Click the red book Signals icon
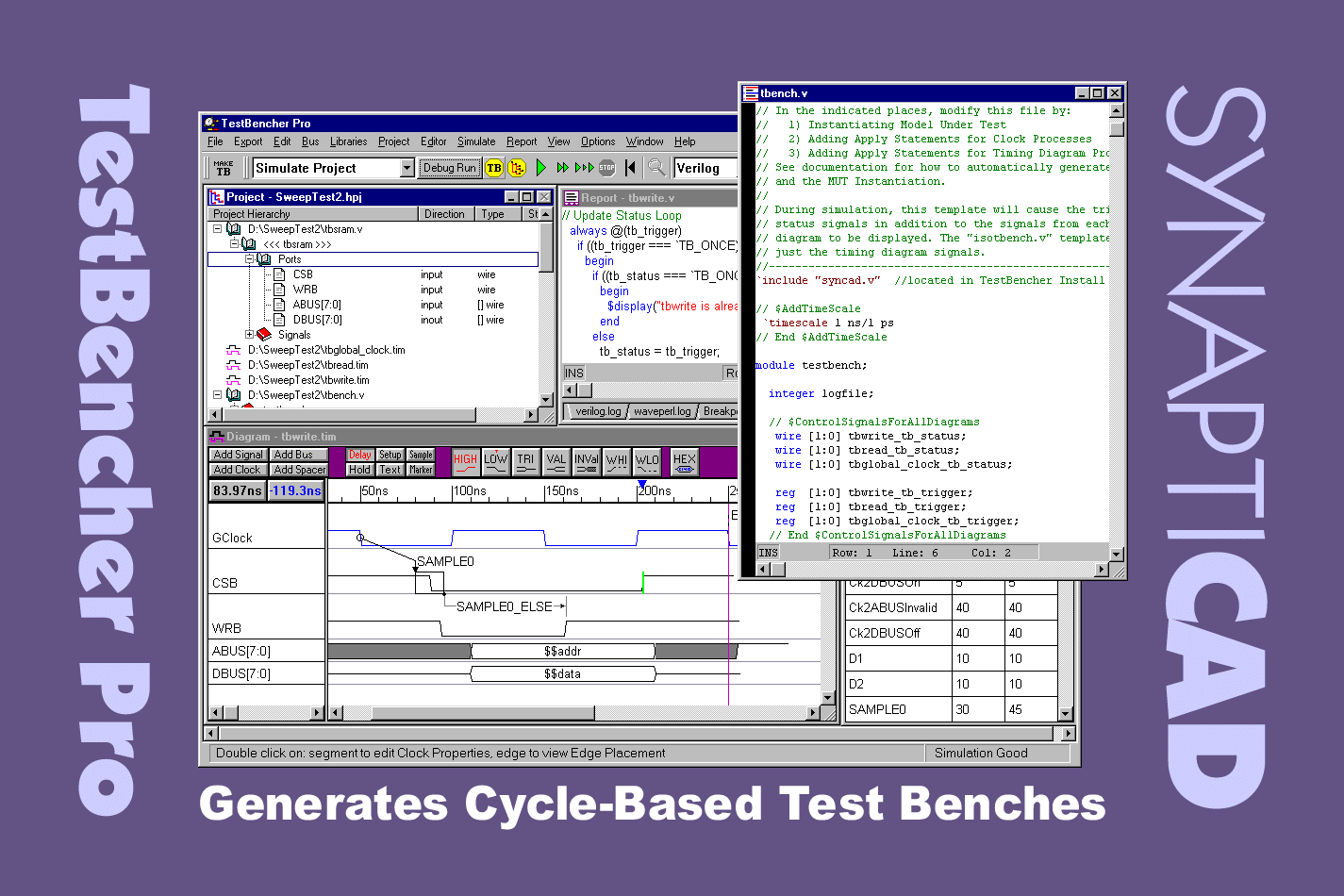Viewport: 1344px width, 896px height. click(264, 335)
